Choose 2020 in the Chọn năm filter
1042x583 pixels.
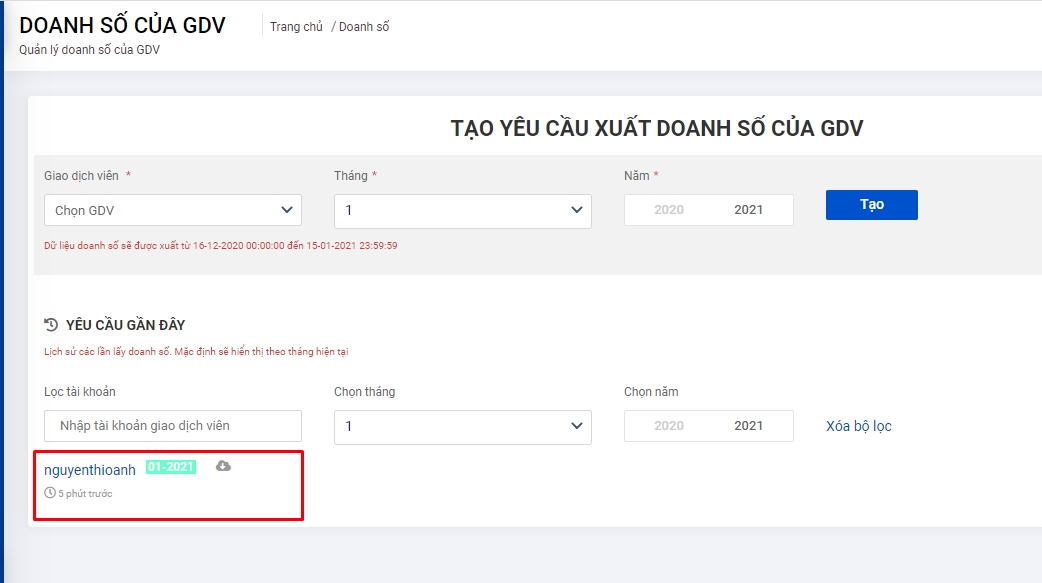669,426
